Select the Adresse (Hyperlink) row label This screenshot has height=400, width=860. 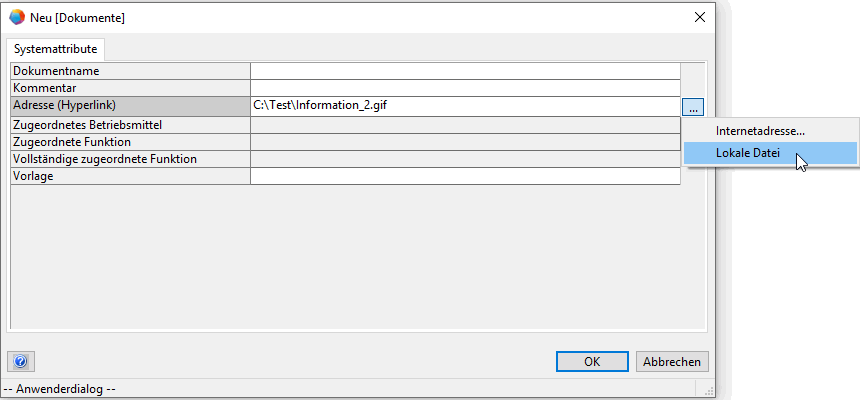[130, 106]
